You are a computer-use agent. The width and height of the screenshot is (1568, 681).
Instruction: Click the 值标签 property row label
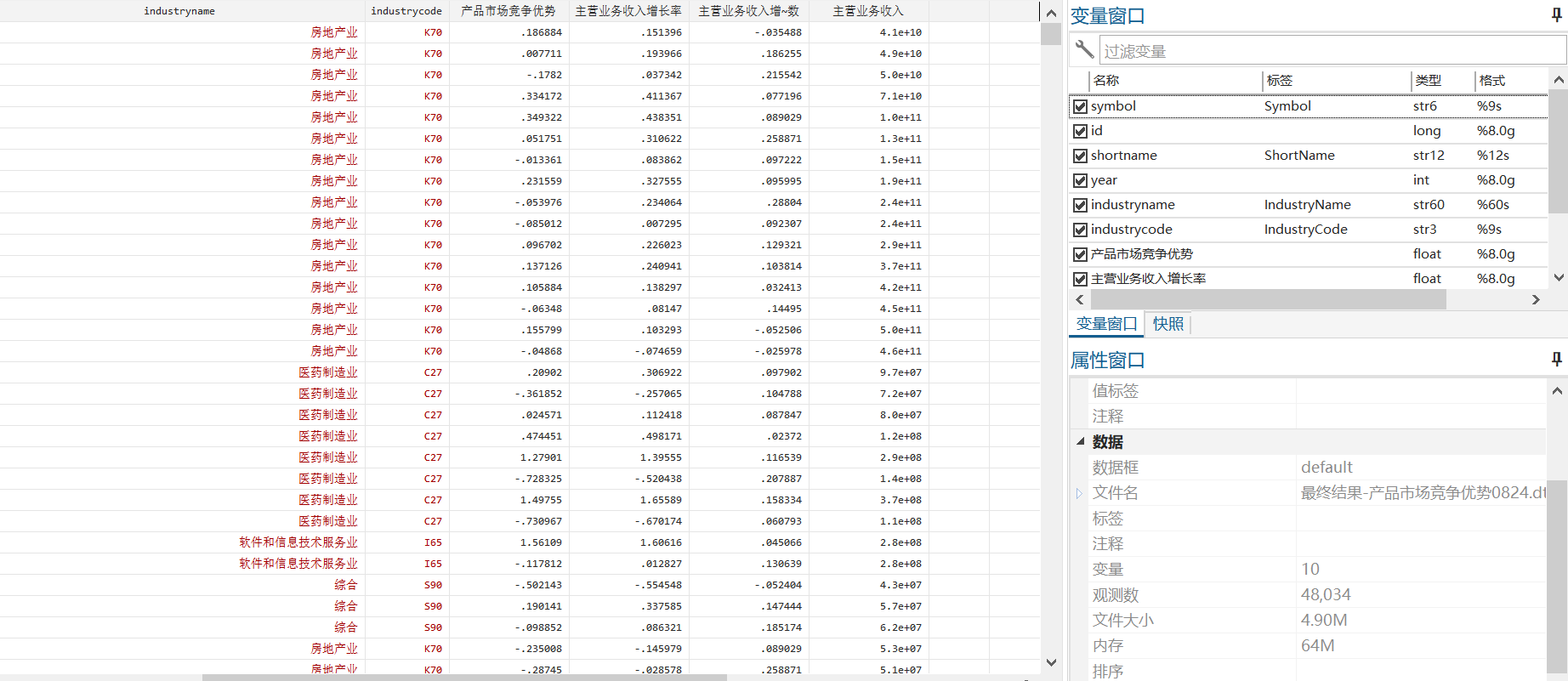1115,391
